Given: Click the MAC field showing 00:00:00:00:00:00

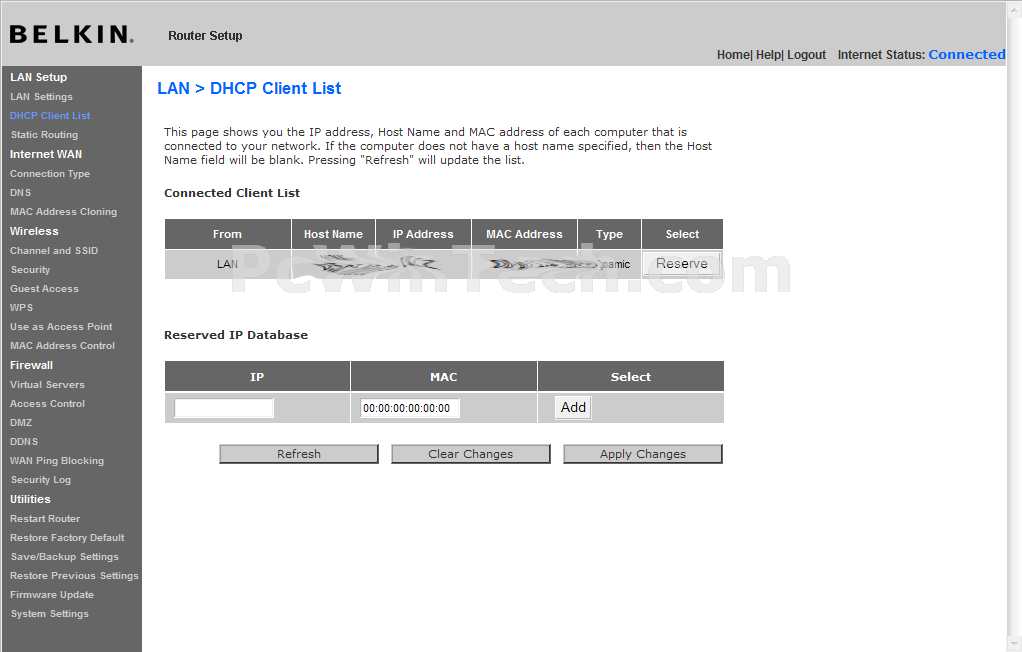Looking at the screenshot, I should click(x=410, y=408).
